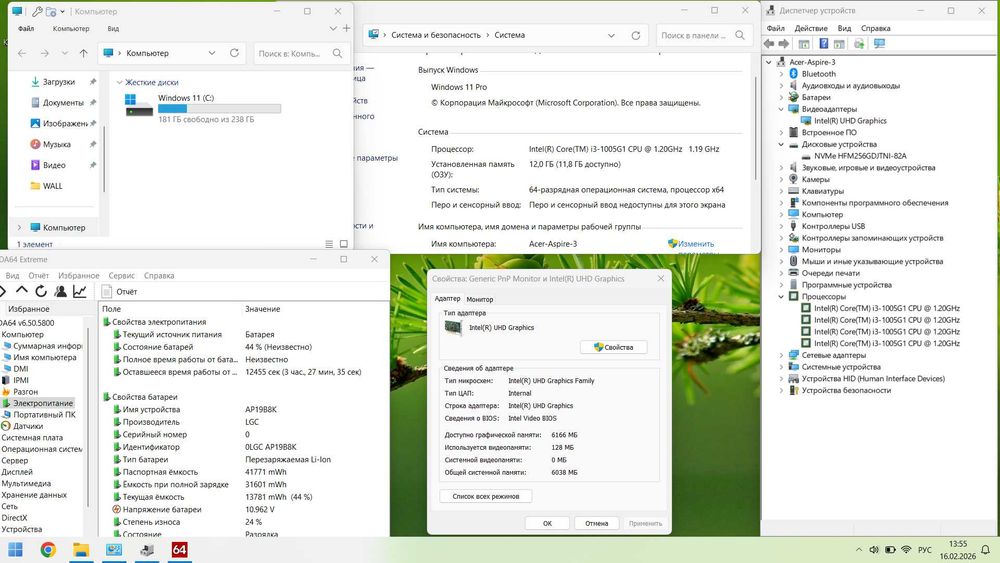
Task: Click Степень износа row in AIDA64
Action: [244, 522]
